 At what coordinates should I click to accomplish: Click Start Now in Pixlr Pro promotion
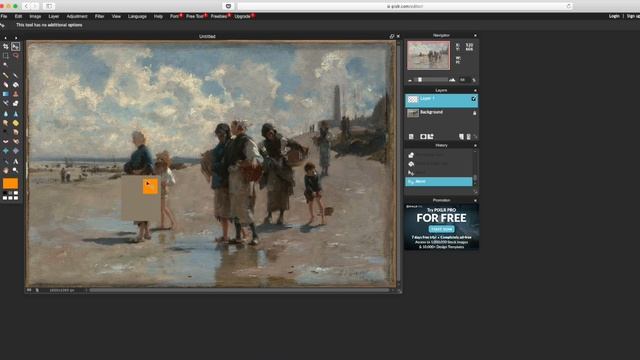coord(441,229)
